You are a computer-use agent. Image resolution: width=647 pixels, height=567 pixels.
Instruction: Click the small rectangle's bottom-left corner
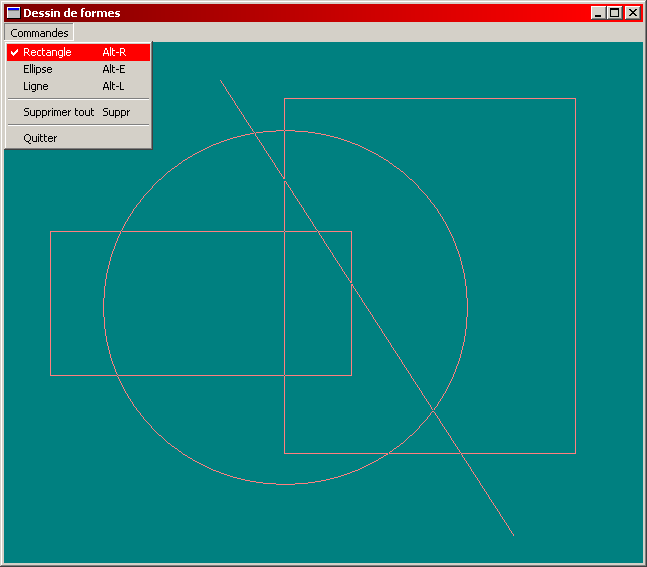(50, 375)
